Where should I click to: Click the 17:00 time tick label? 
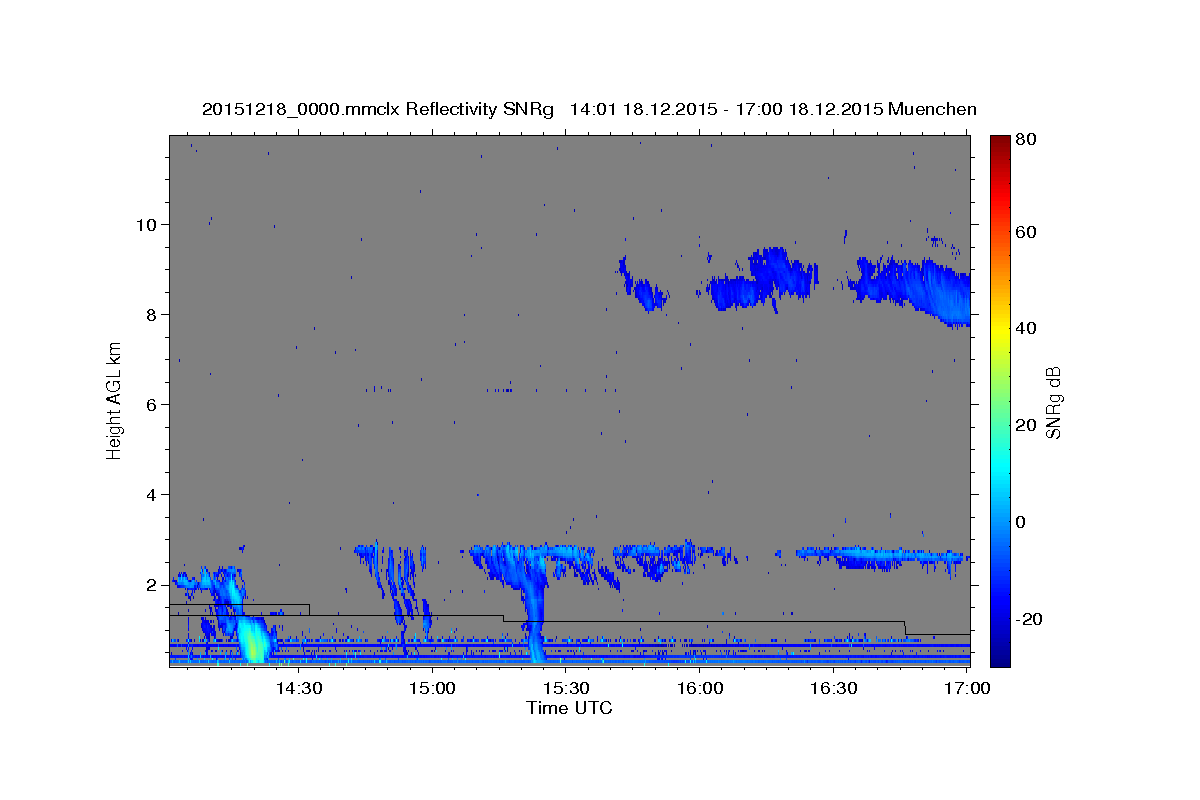(x=967, y=688)
